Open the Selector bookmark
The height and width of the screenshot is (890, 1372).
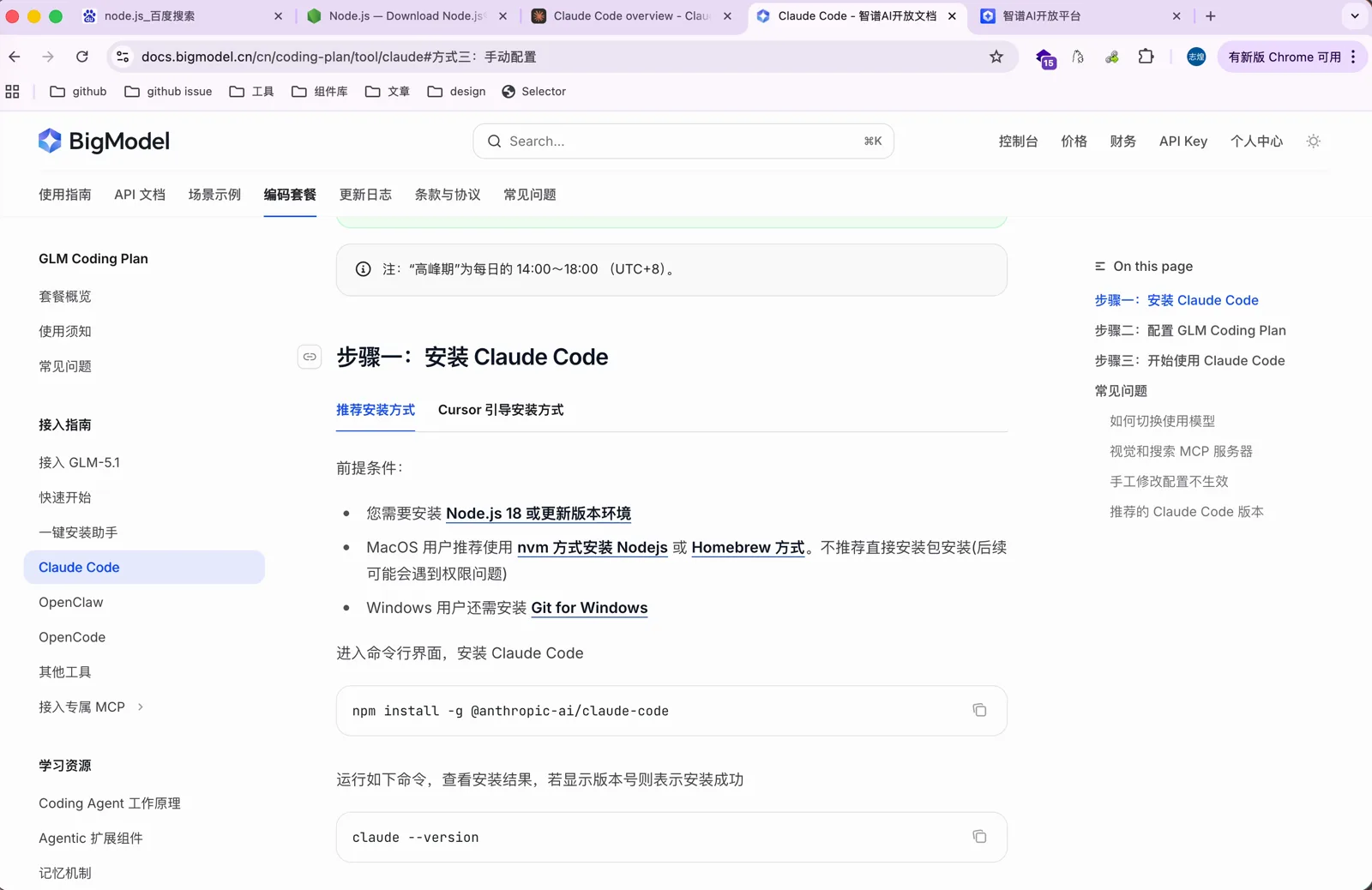[x=533, y=92]
